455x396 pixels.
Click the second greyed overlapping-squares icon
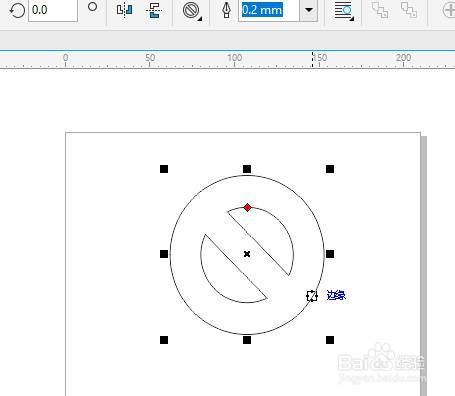409,10
